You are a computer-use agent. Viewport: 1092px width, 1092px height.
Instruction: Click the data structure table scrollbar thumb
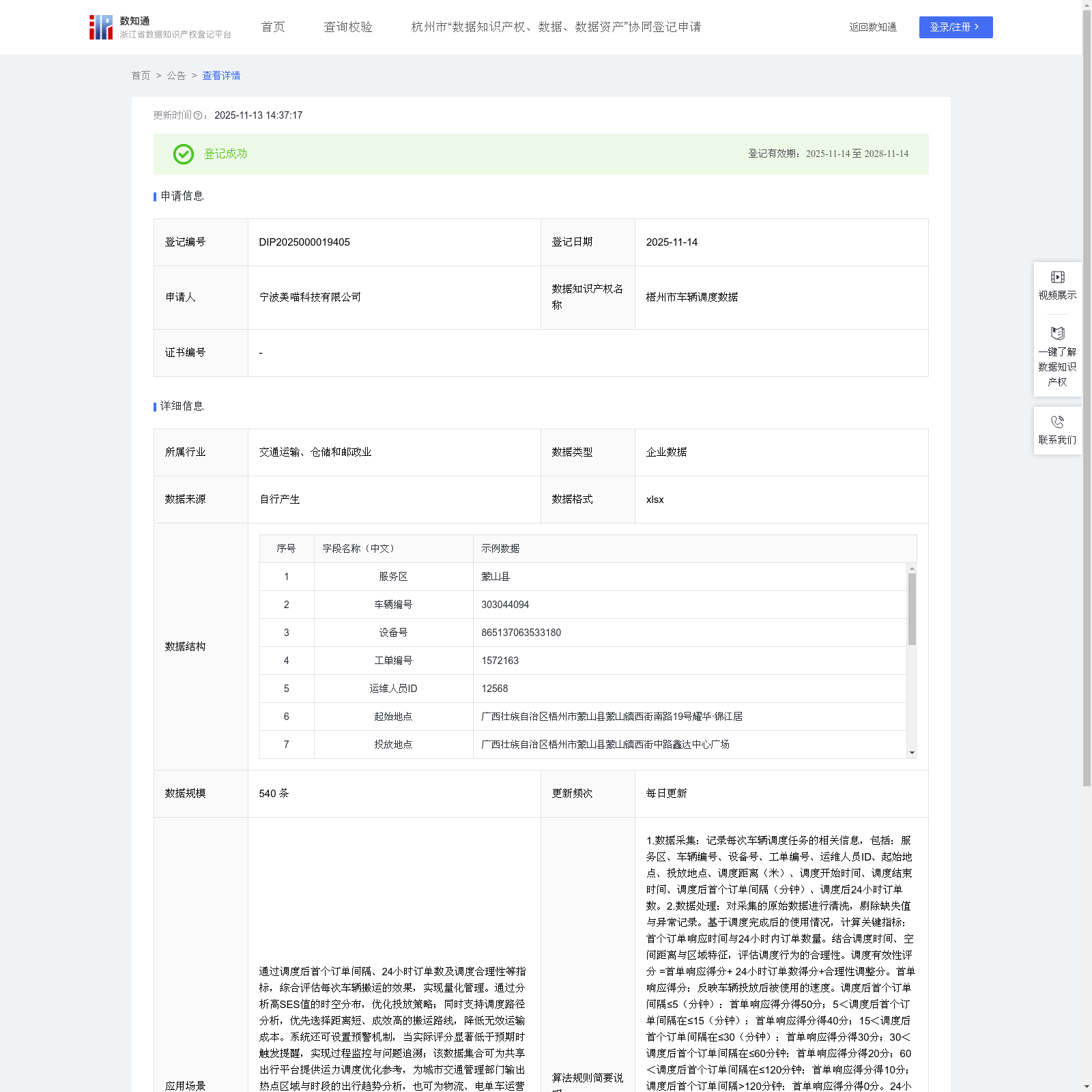point(912,608)
